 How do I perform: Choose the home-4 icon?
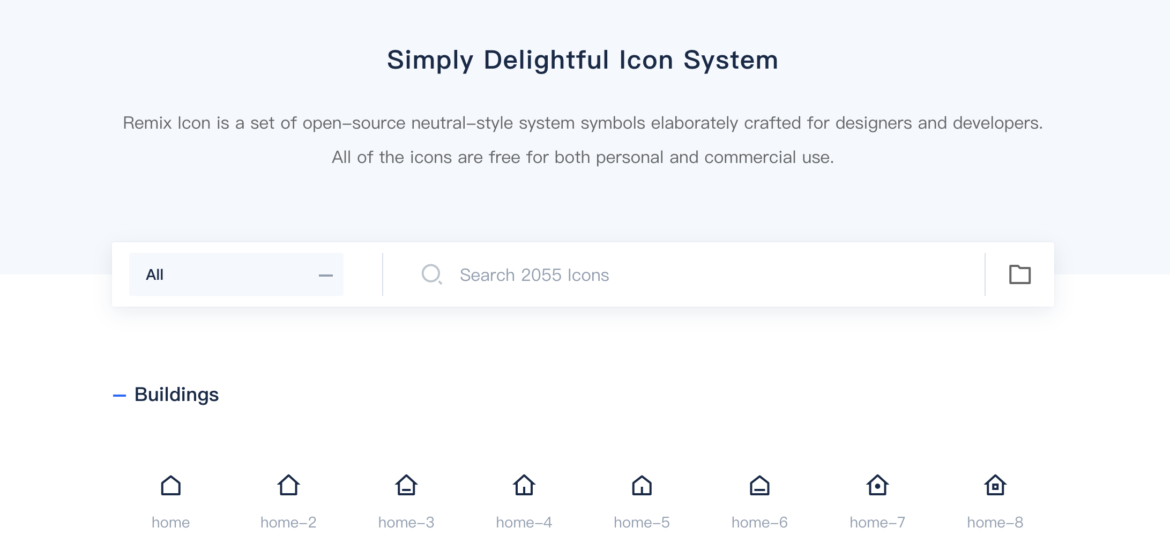pos(524,486)
